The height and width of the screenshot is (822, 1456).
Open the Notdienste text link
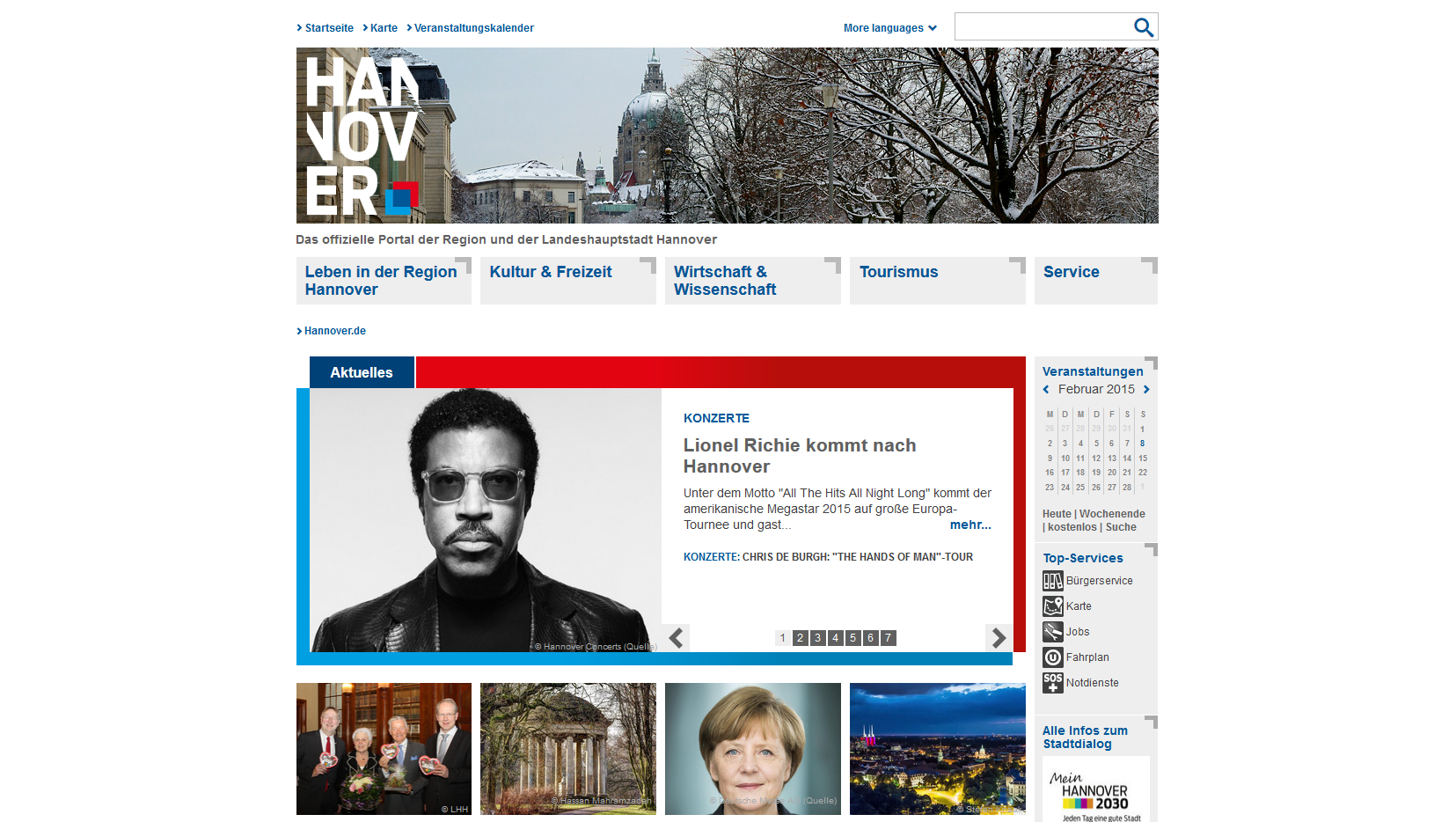coord(1093,683)
